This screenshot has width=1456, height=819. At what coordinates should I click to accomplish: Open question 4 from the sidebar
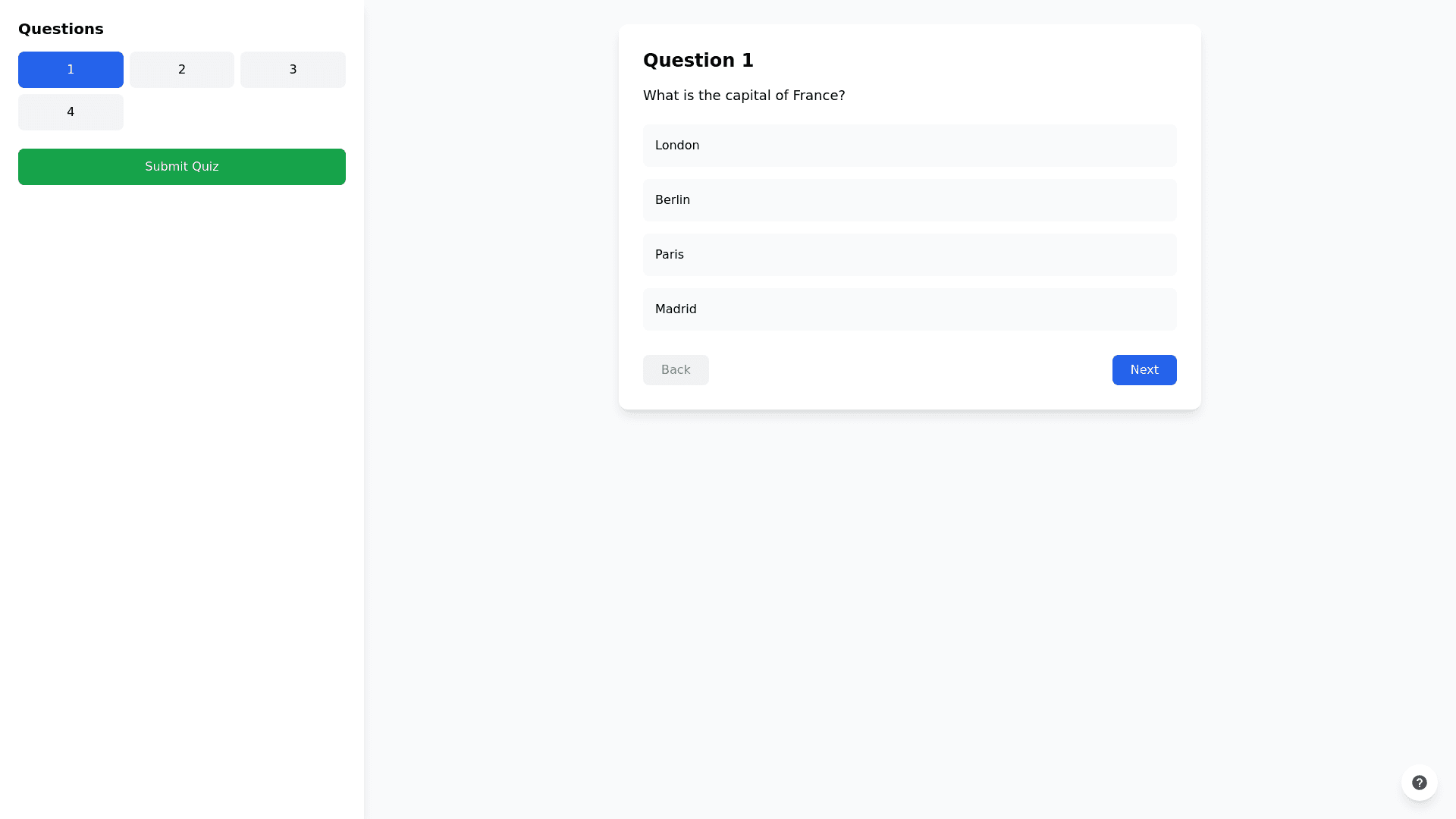point(71,112)
